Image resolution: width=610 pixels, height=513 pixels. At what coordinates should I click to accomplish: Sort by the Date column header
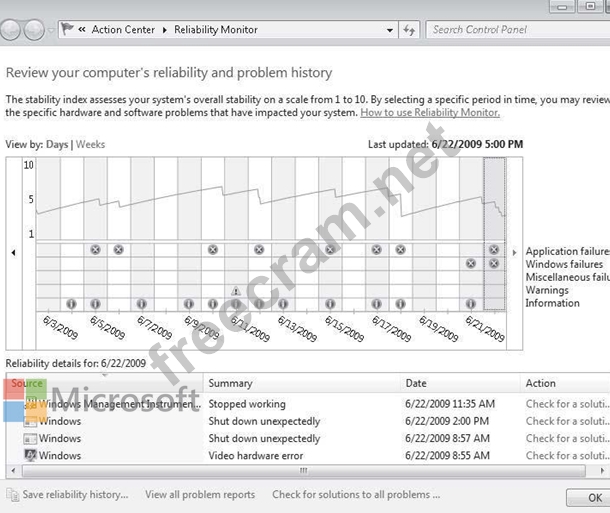460,383
